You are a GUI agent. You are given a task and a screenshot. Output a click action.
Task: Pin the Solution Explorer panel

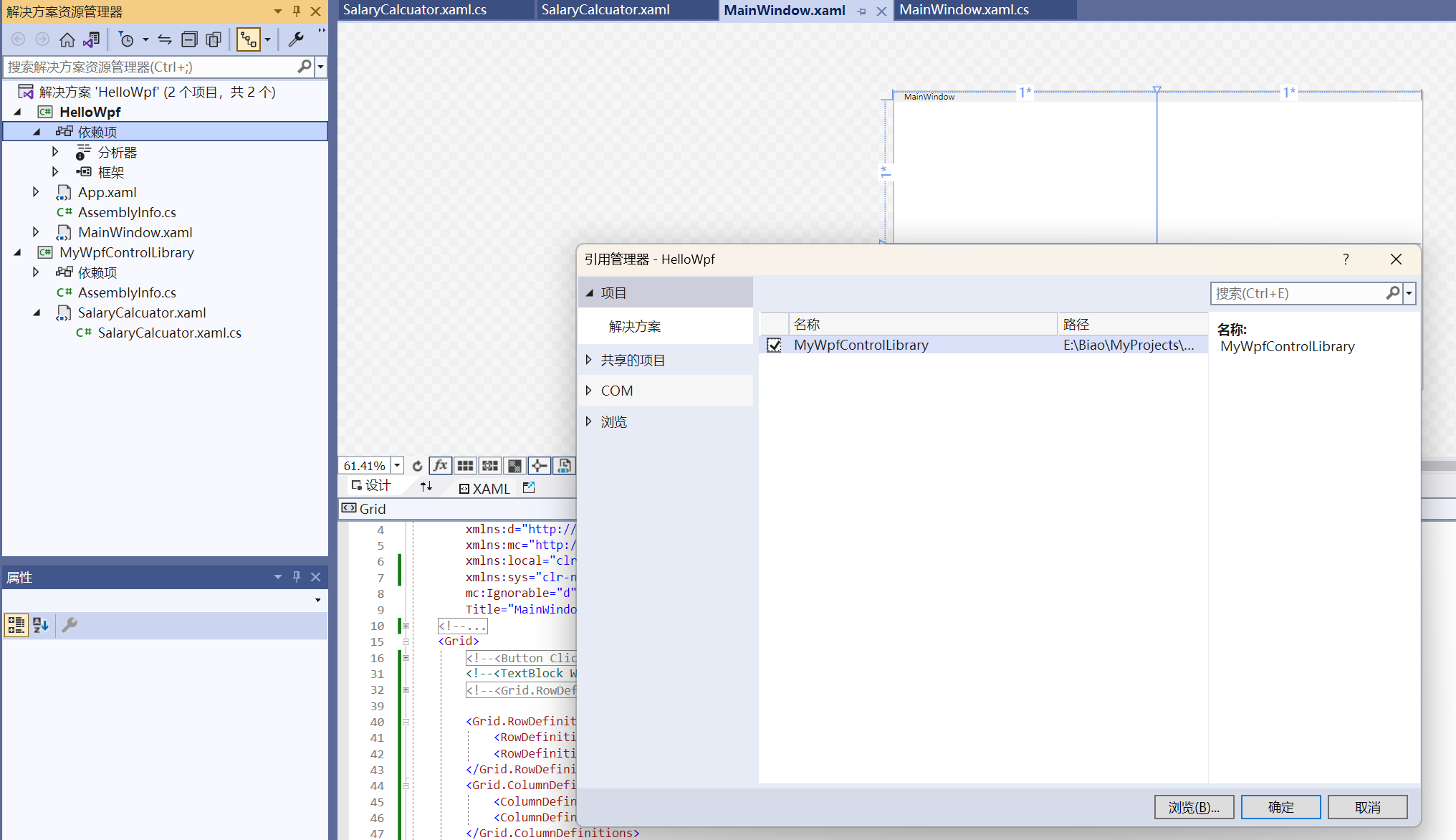(297, 11)
